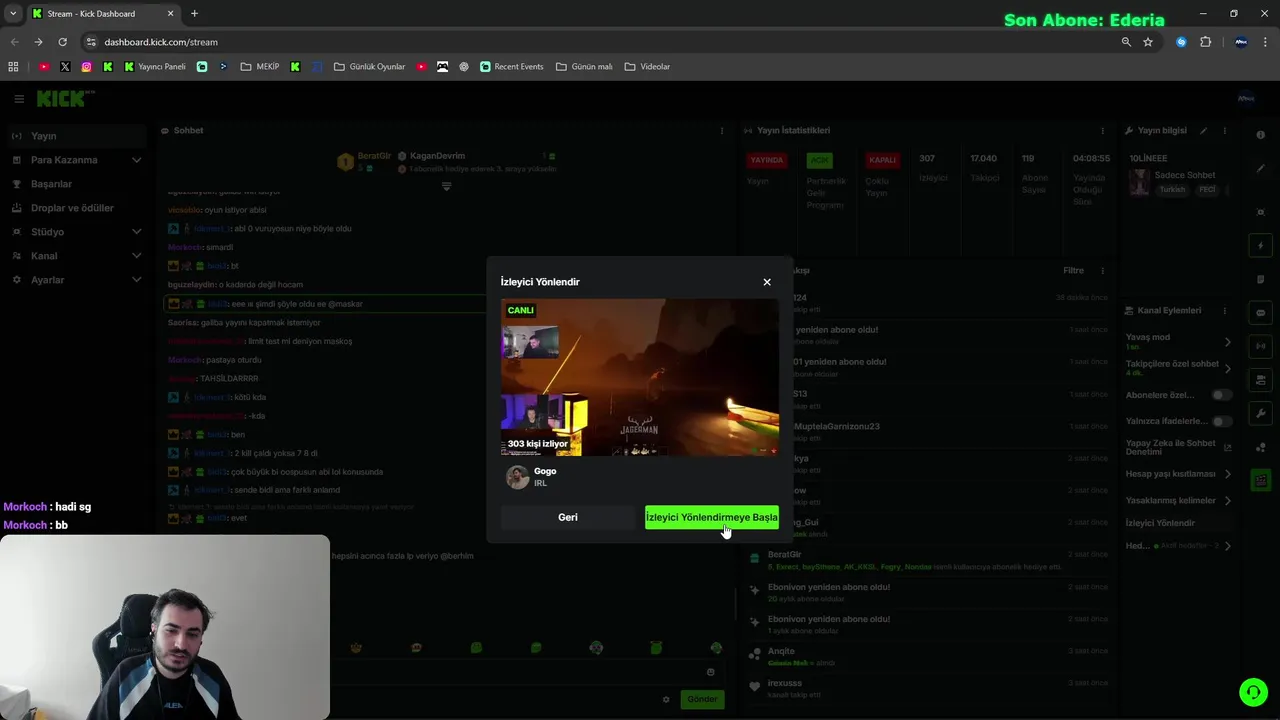Open the X bookmark
Viewport: 1280px width, 720px height.
point(65,67)
